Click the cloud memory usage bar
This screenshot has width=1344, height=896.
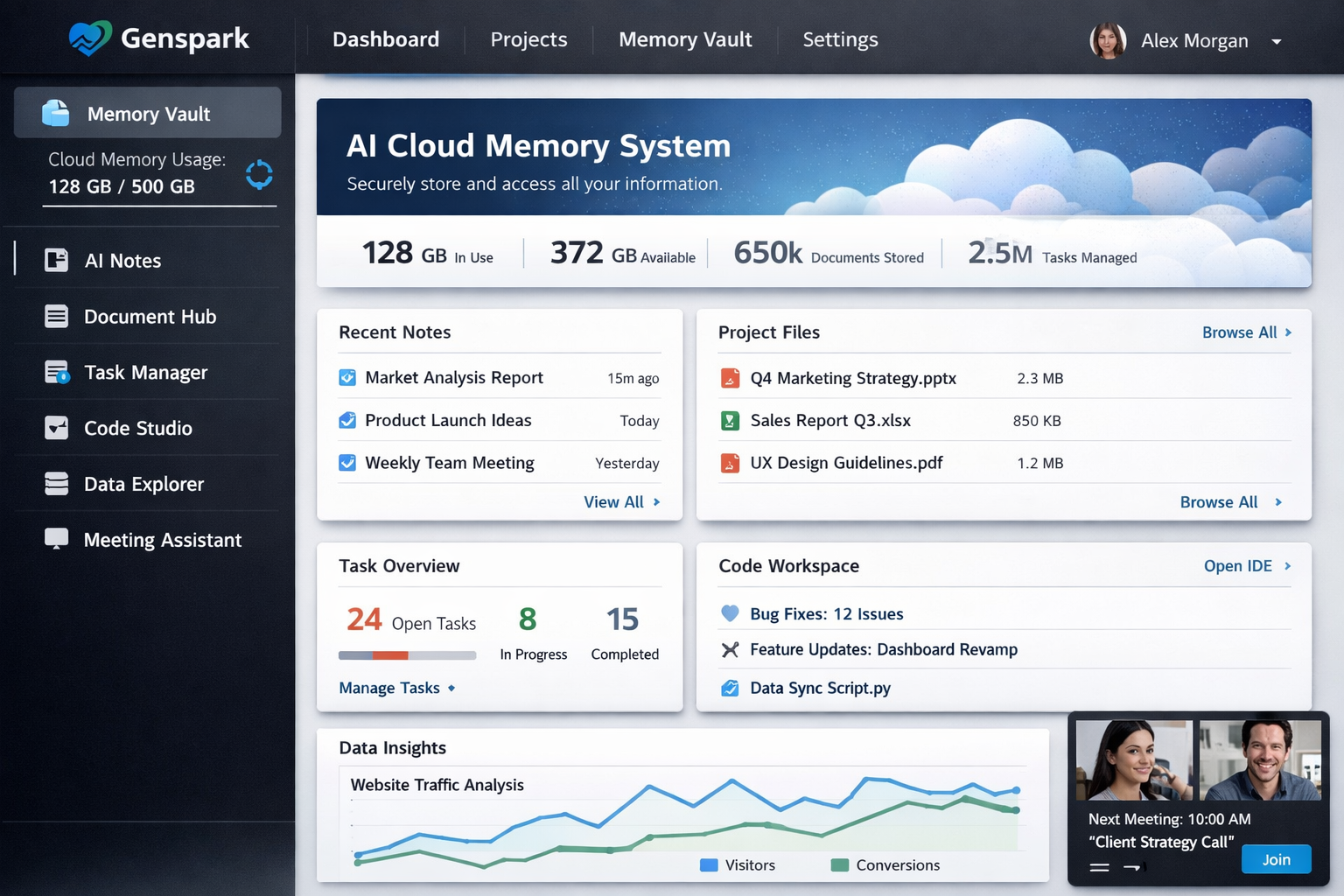point(159,206)
